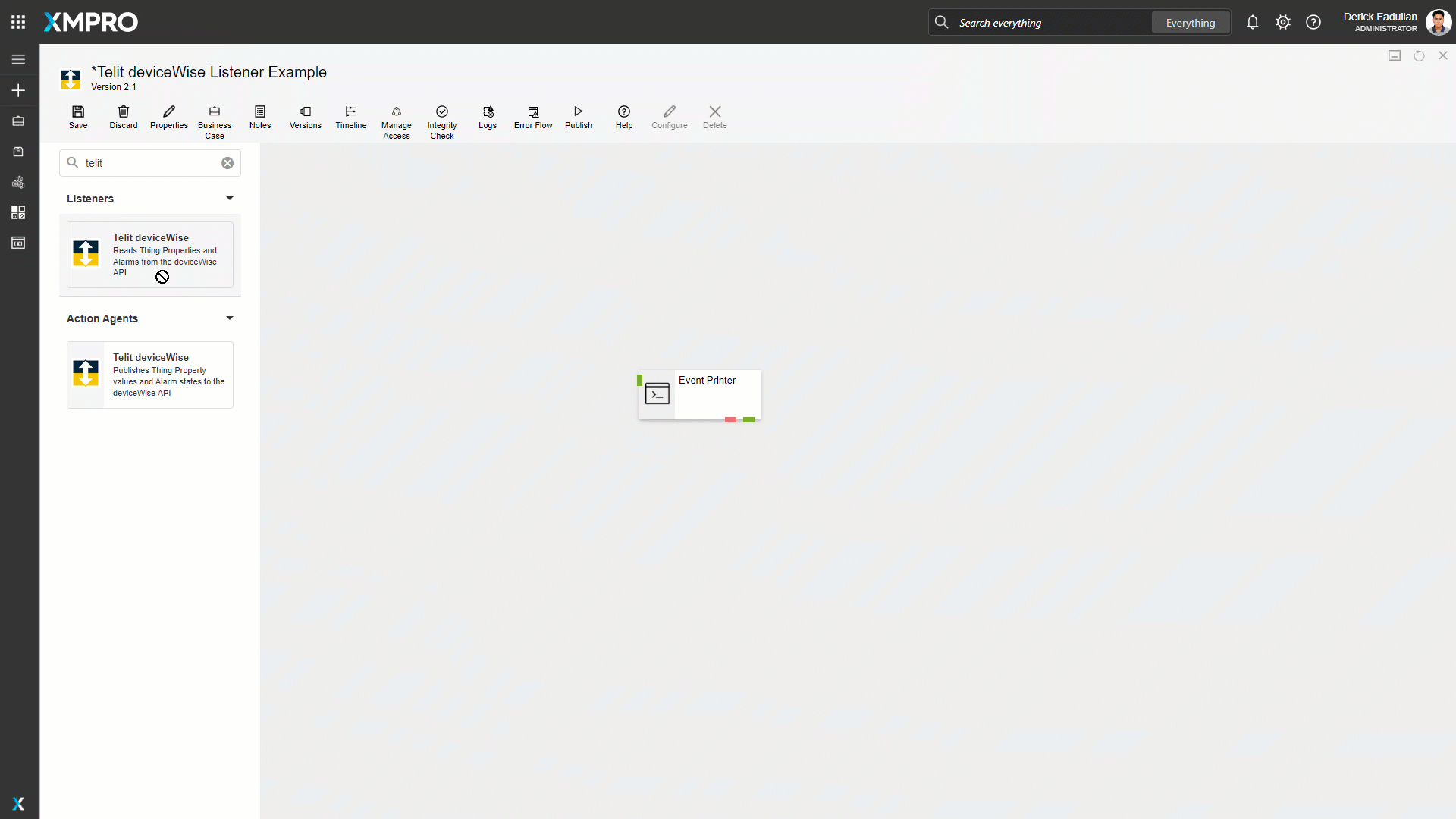Viewport: 1456px width, 819px height.
Task: Open the Logs panel
Action: pos(487,117)
